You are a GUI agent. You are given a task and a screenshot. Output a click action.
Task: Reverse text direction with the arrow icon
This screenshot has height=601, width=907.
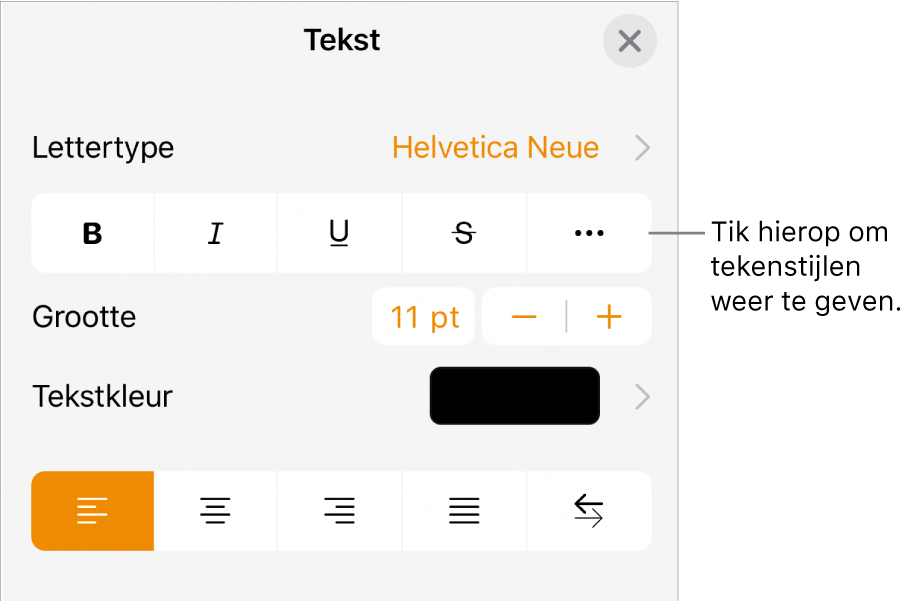click(x=589, y=511)
